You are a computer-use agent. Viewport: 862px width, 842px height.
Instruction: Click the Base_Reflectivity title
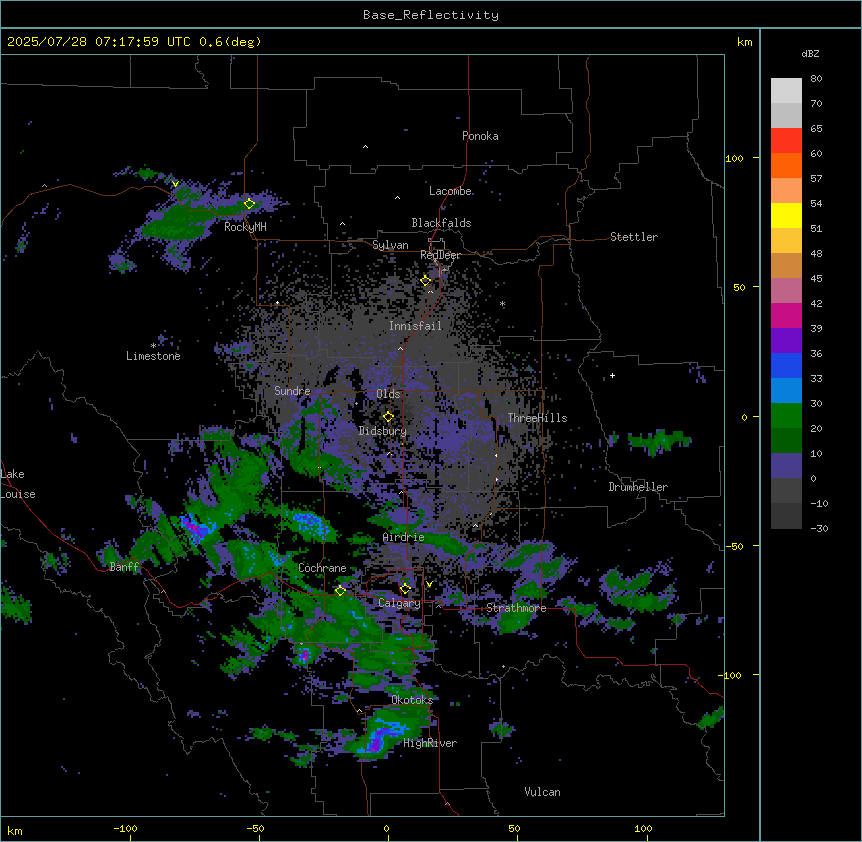tap(431, 15)
